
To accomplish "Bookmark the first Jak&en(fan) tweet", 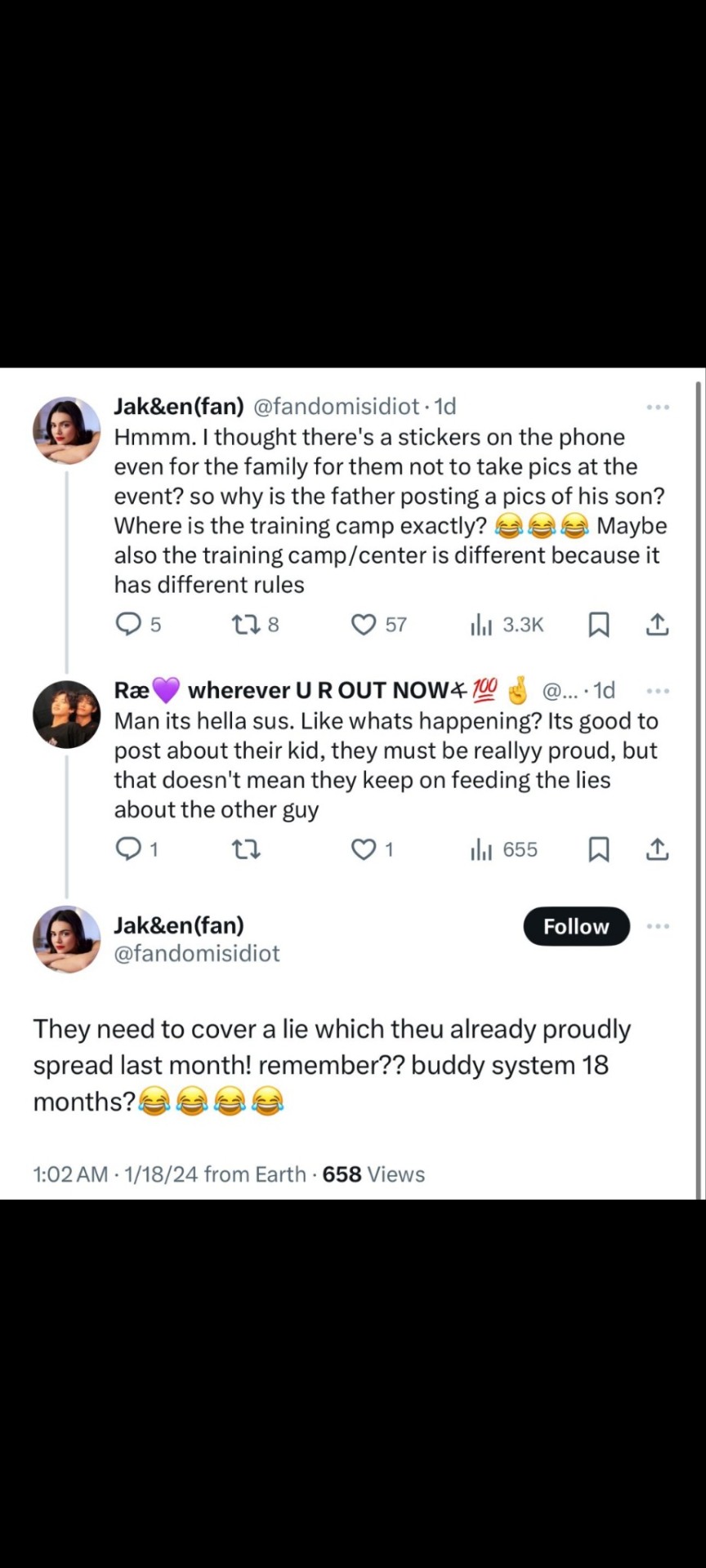I will click(x=599, y=625).
